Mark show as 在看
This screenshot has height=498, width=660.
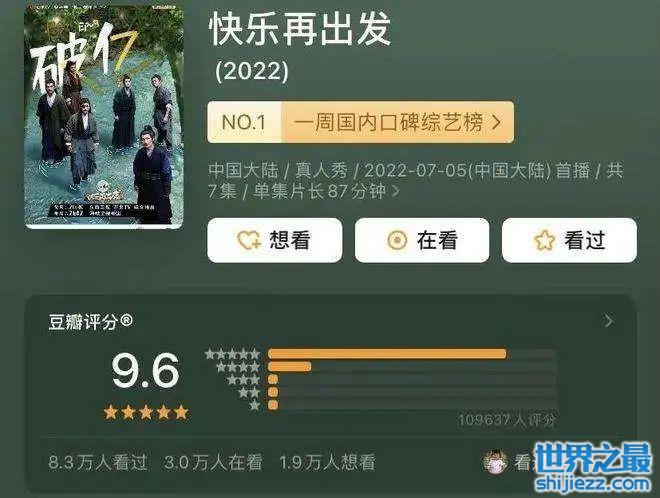pos(422,240)
